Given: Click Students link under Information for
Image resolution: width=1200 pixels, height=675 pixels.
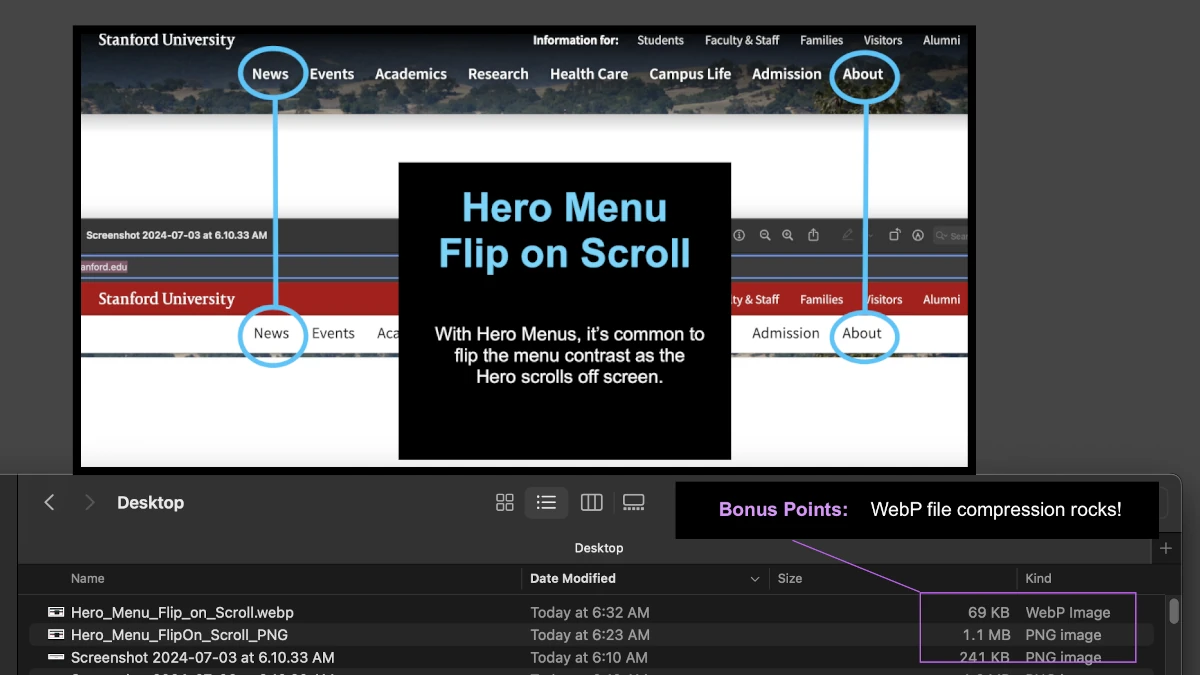Looking at the screenshot, I should [x=660, y=41].
